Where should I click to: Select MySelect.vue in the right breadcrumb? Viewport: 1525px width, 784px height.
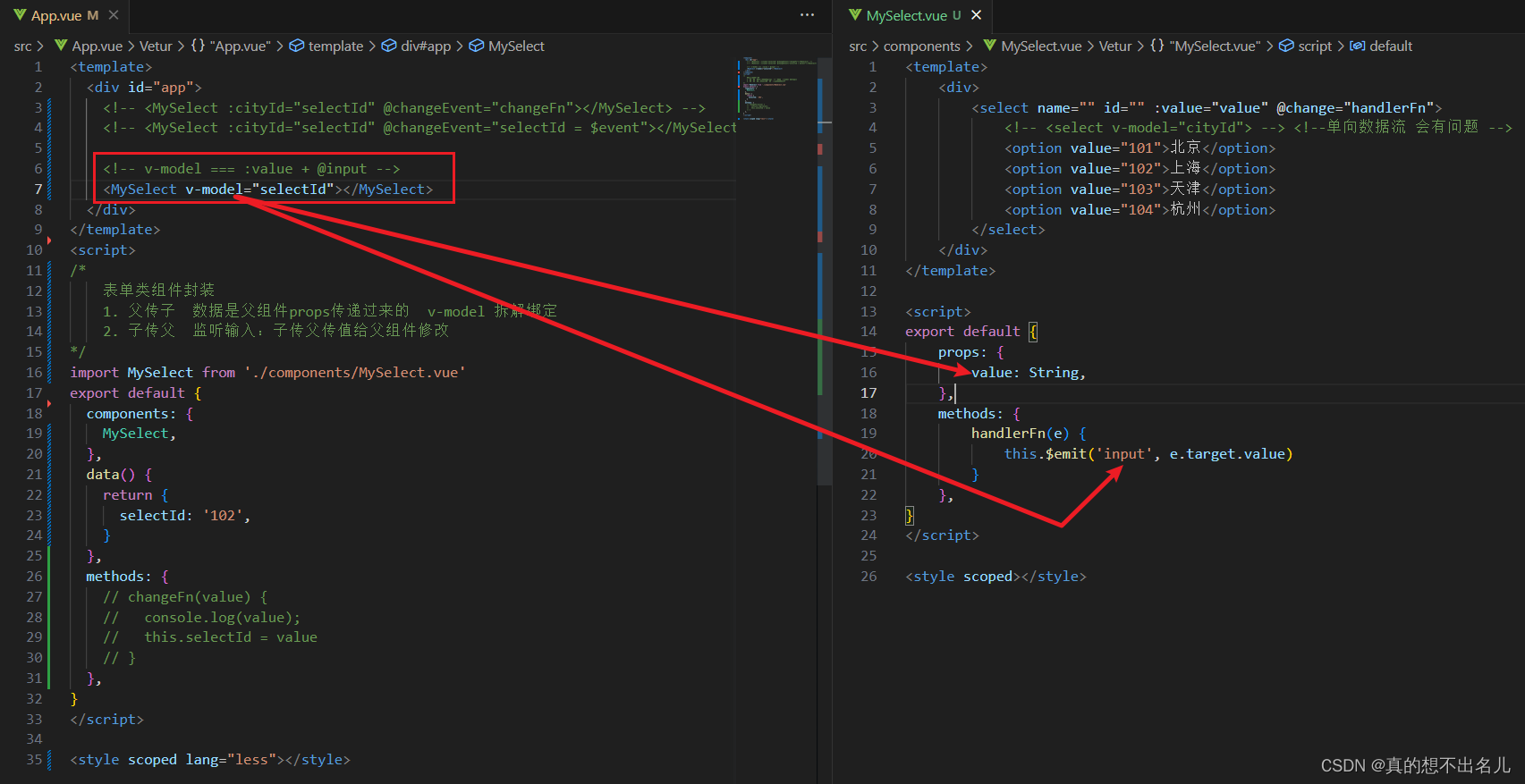1041,46
